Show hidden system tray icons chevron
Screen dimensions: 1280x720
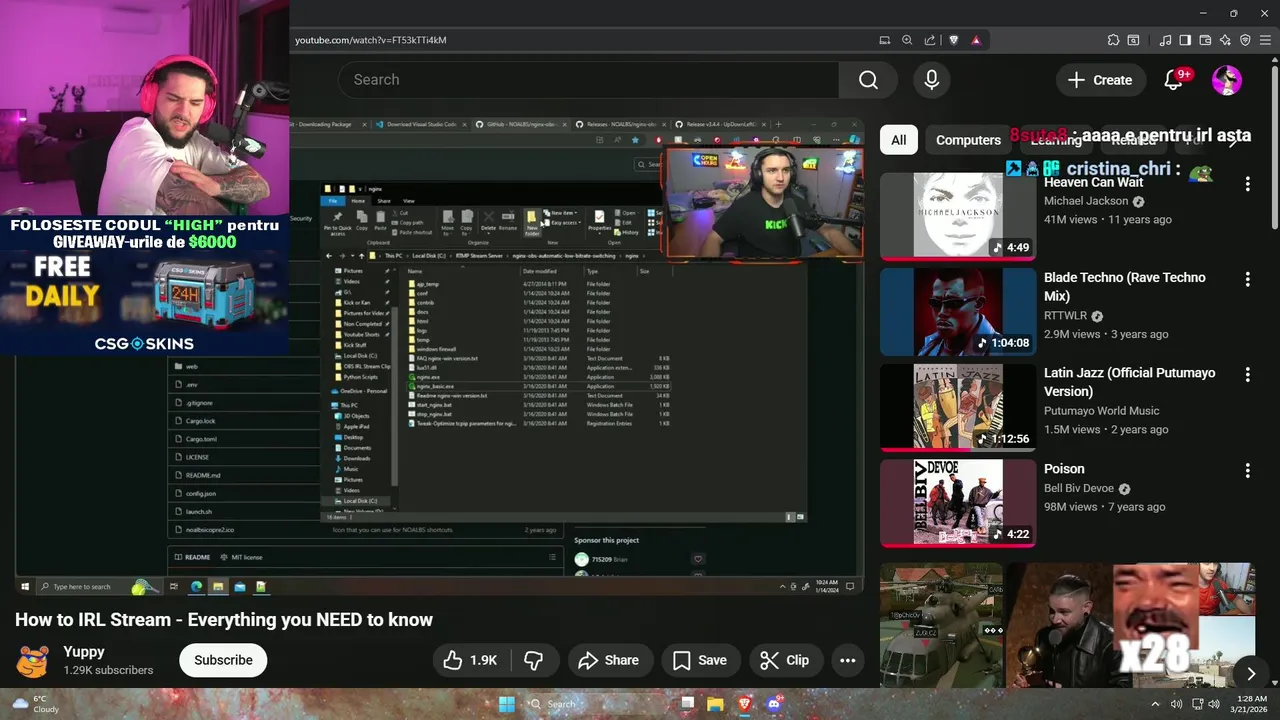[1157, 704]
